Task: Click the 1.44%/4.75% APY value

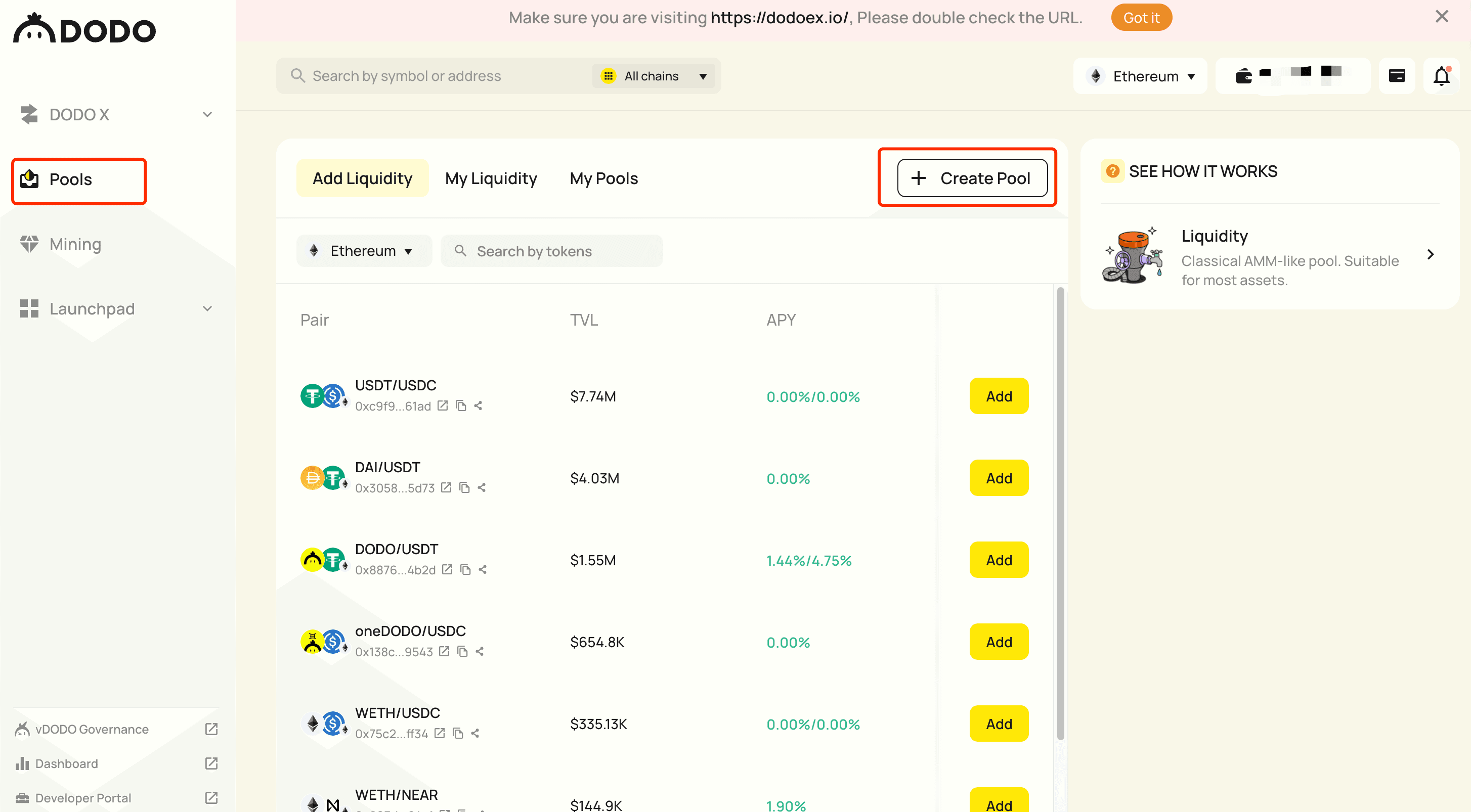Action: tap(808, 560)
